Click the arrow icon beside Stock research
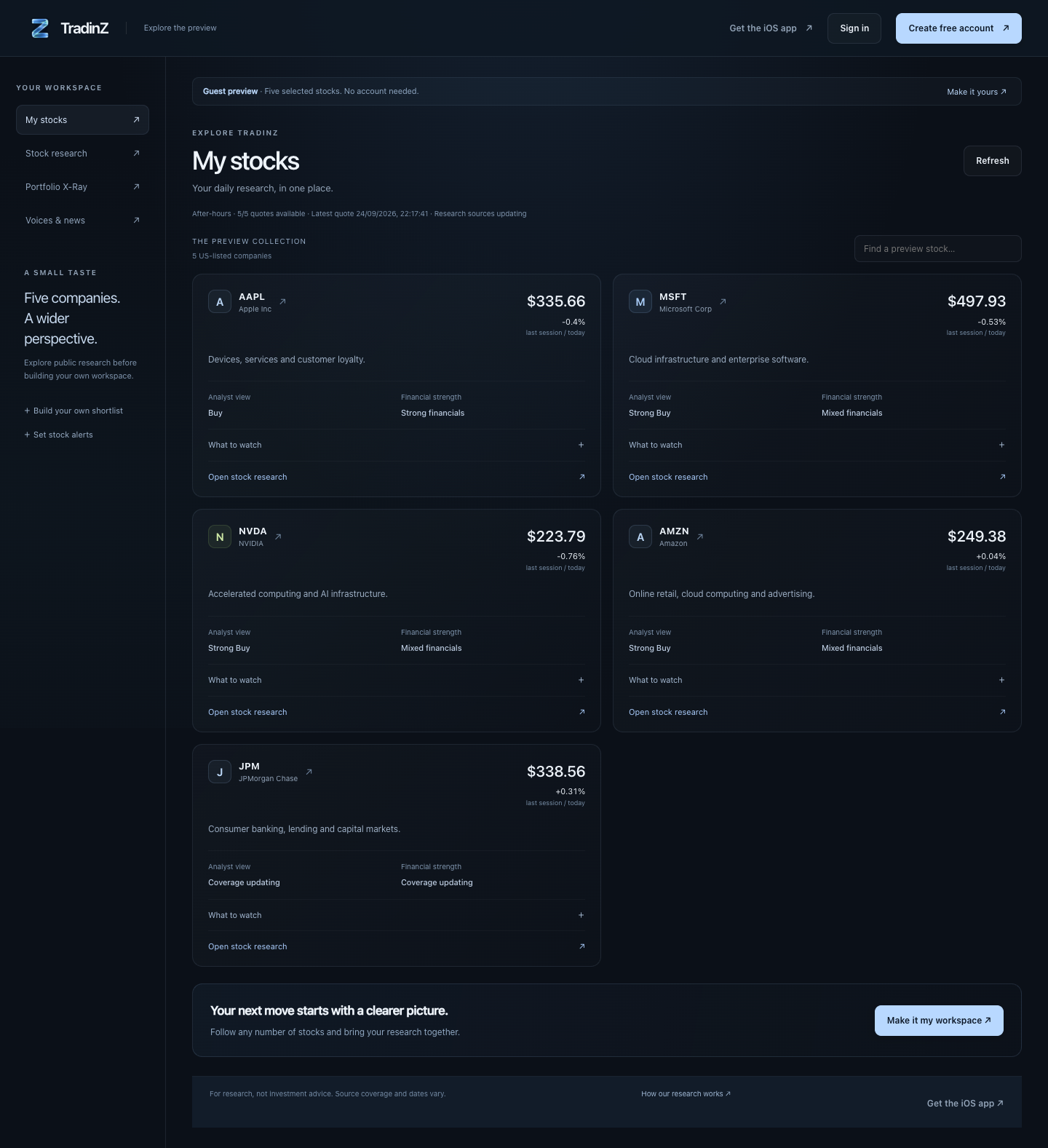The image size is (1048, 1148). tap(136, 154)
